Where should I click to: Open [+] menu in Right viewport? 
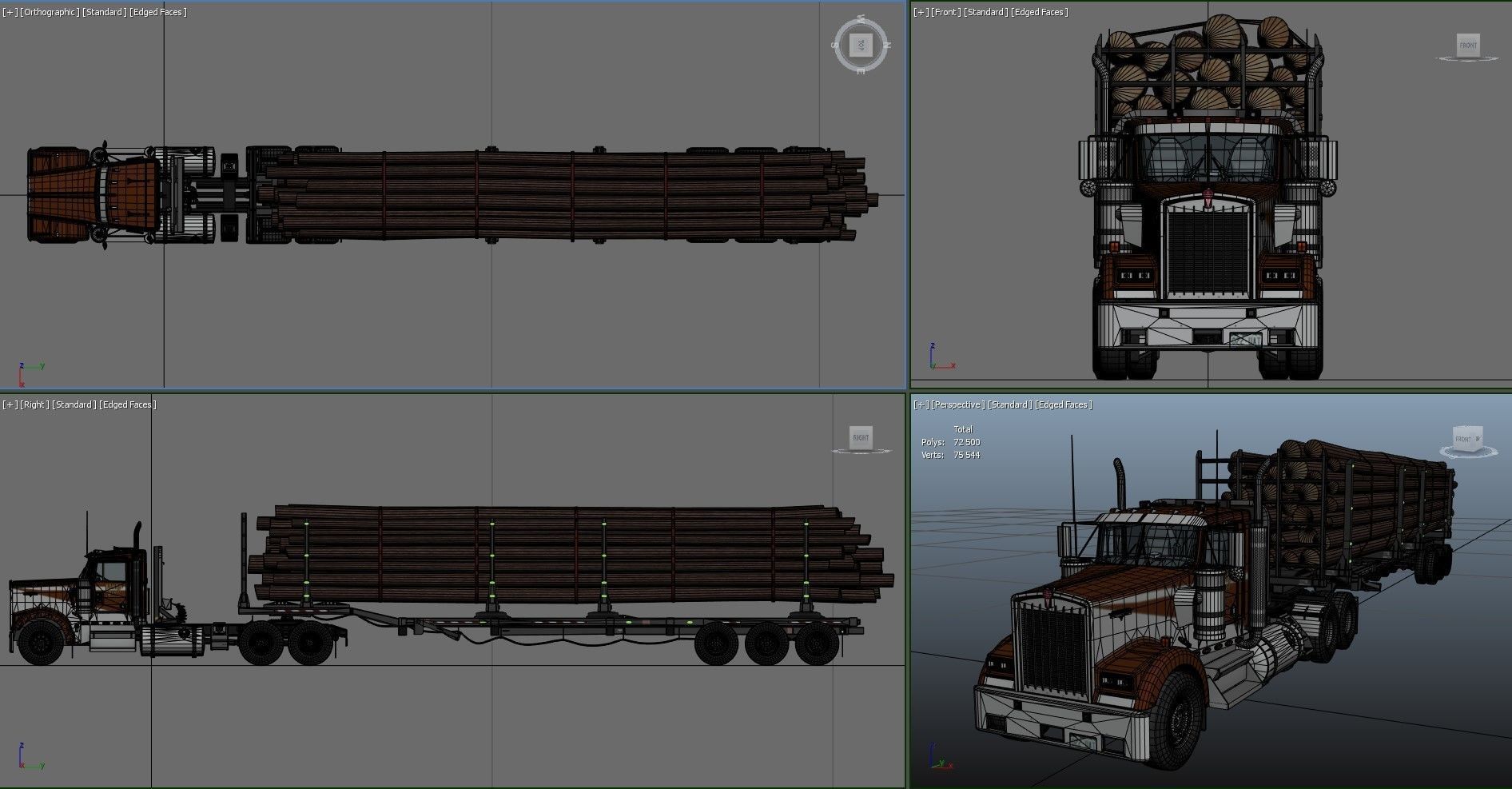[x=10, y=404]
